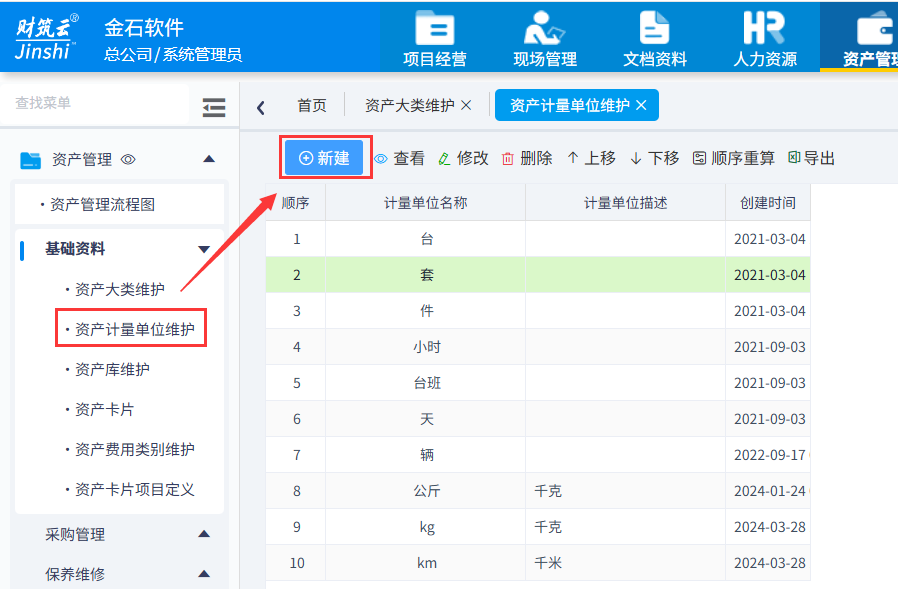The image size is (898, 589).
Task: Select the row named 辆
Action: [x=538, y=455]
